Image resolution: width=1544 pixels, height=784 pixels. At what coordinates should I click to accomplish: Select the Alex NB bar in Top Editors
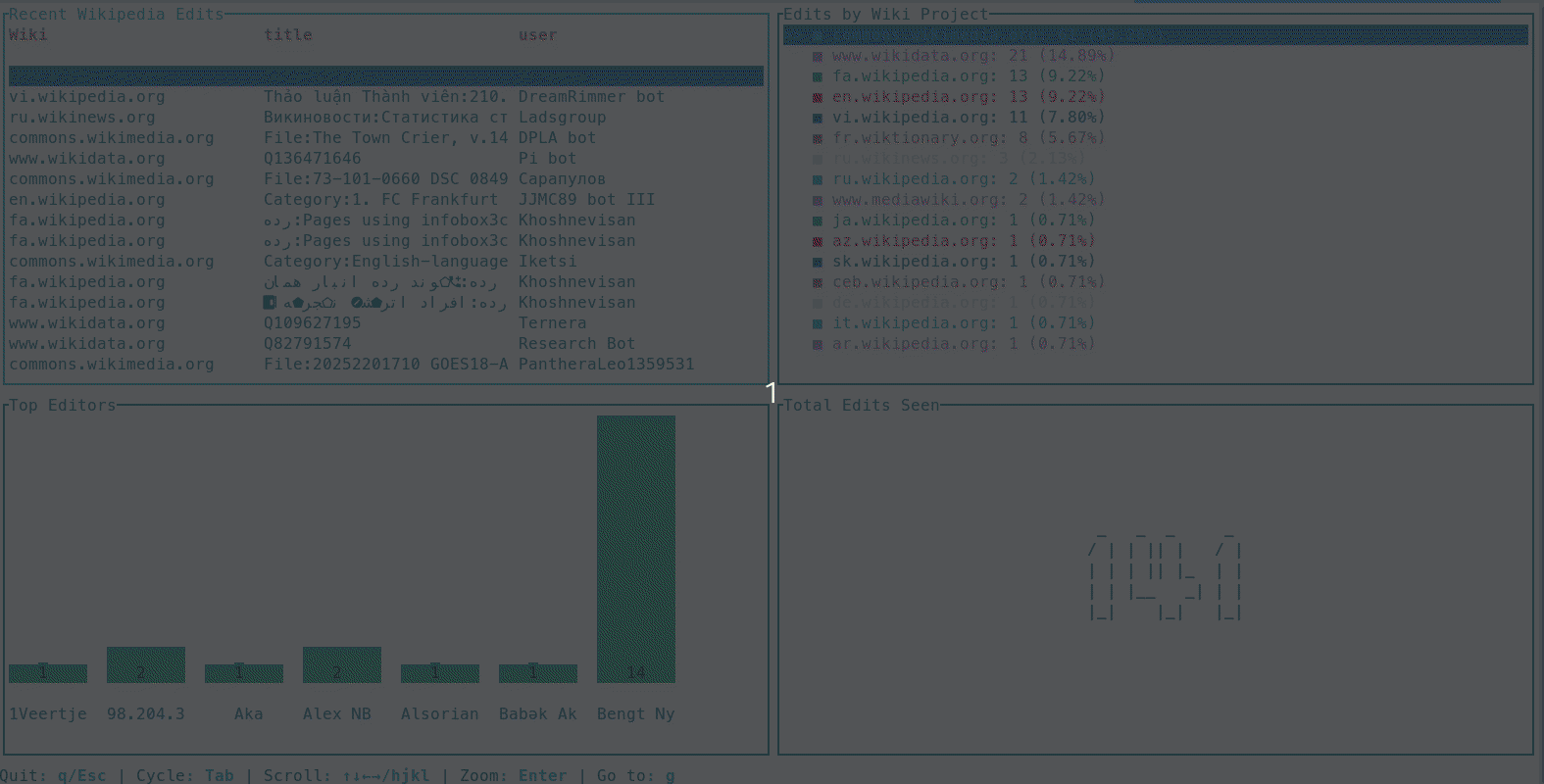(x=341, y=664)
